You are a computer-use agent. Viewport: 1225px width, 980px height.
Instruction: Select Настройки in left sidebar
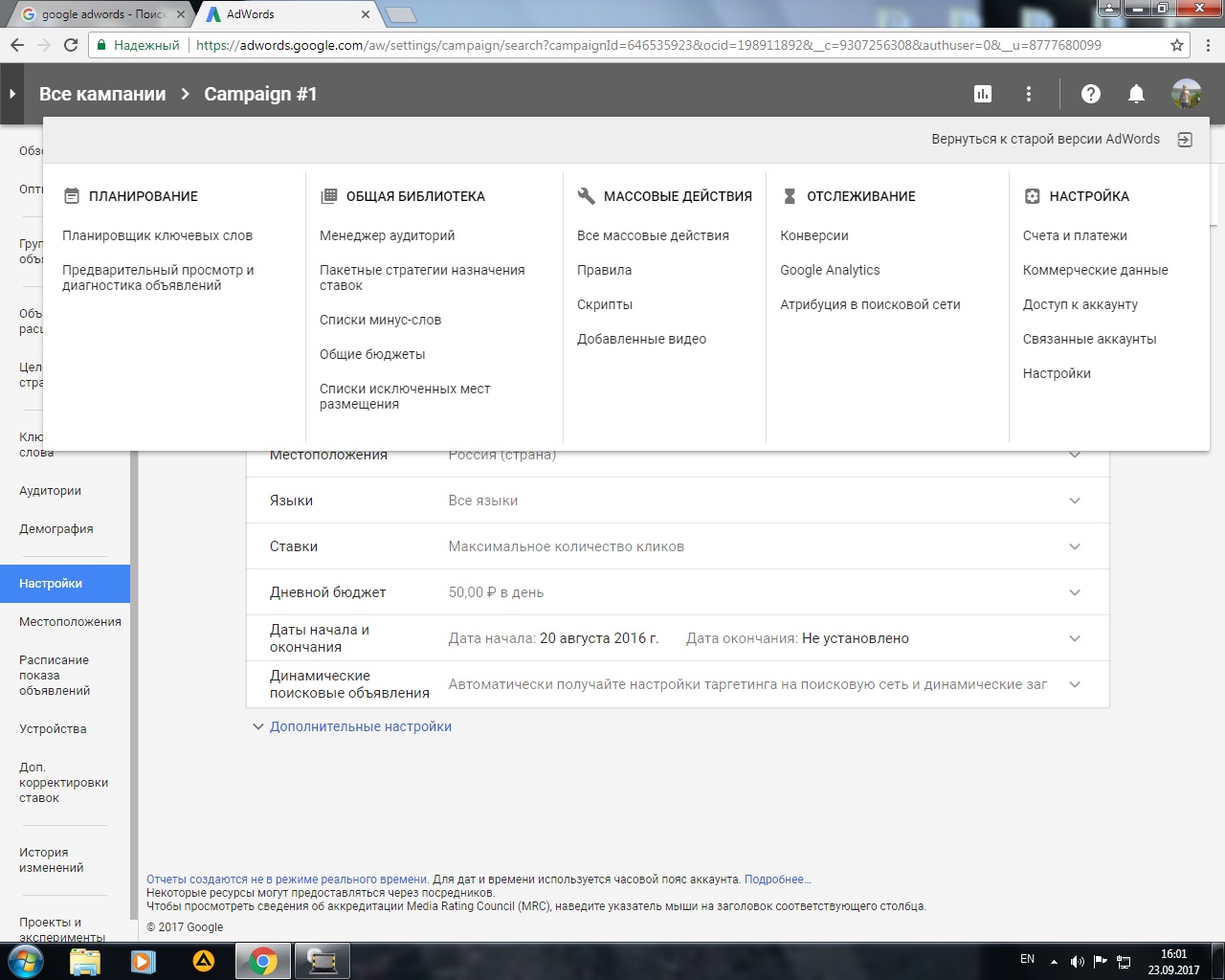tap(65, 584)
